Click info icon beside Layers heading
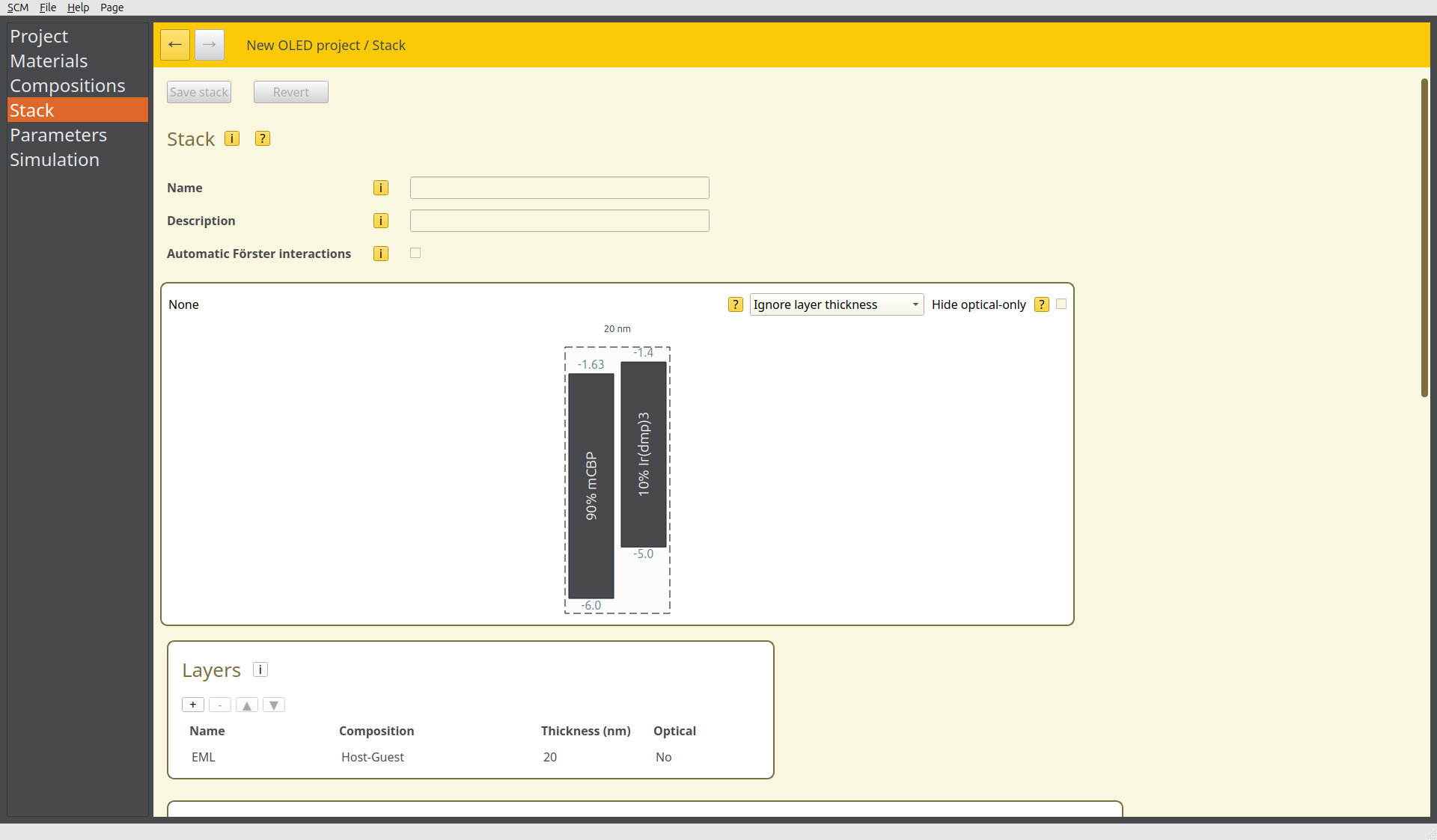1437x840 pixels. click(260, 669)
